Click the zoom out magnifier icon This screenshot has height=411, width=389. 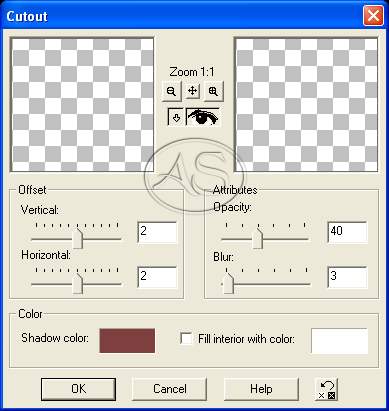(171, 91)
